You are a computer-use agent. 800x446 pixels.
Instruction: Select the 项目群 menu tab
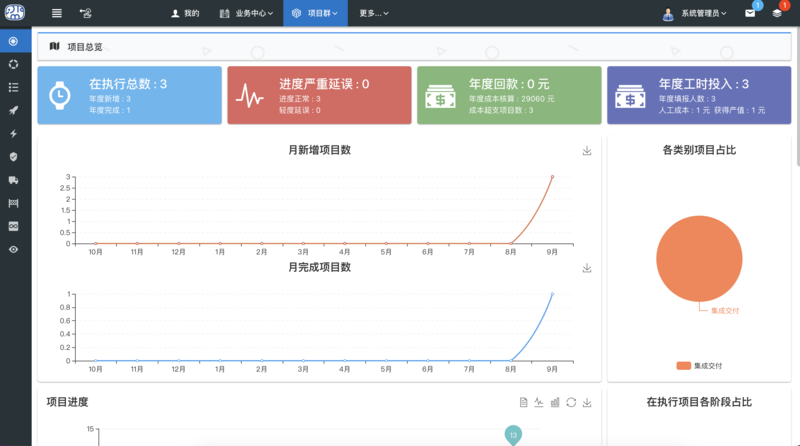[x=312, y=13]
